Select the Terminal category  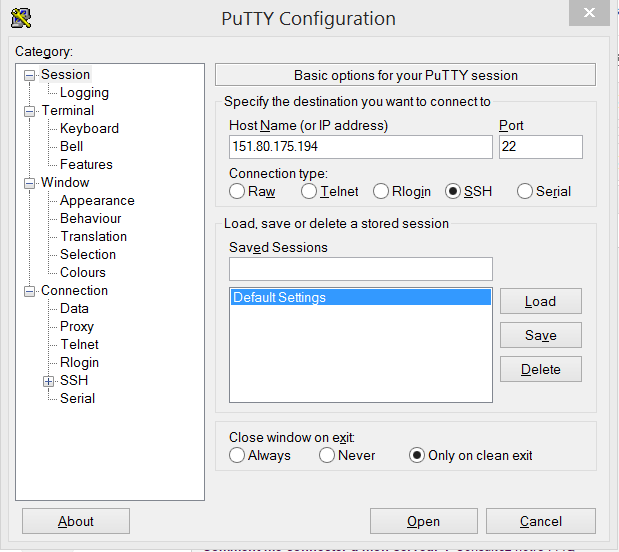[68, 111]
